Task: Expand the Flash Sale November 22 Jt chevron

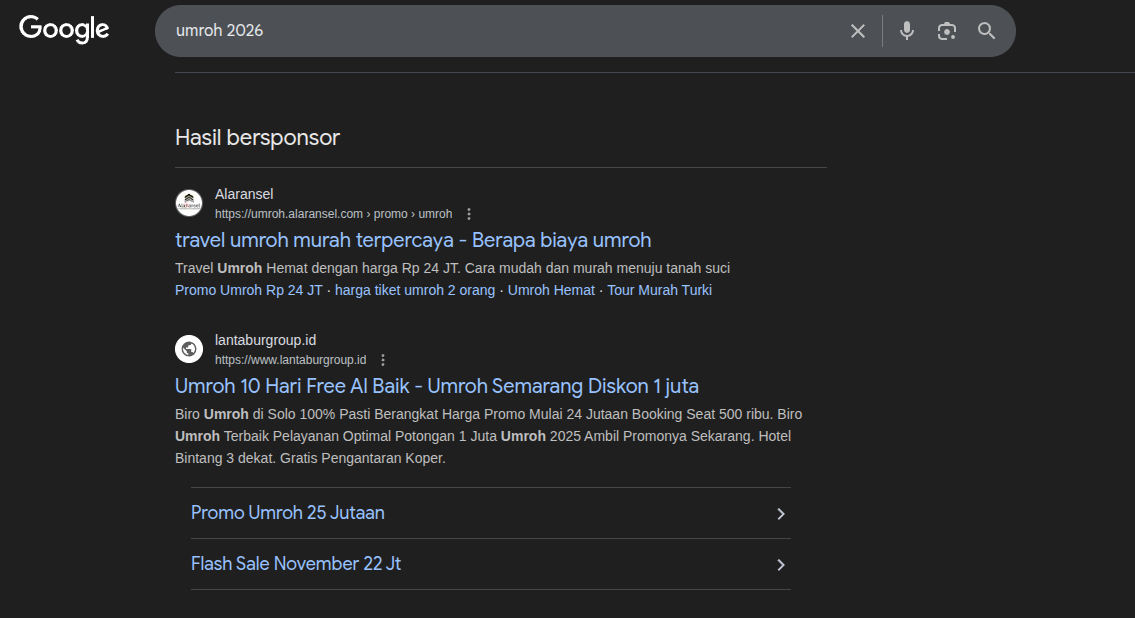Action: 781,565
